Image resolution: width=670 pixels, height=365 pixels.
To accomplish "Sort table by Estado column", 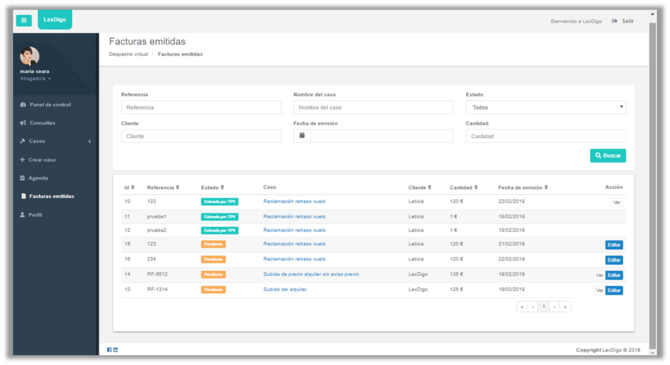I will pyautogui.click(x=212, y=188).
